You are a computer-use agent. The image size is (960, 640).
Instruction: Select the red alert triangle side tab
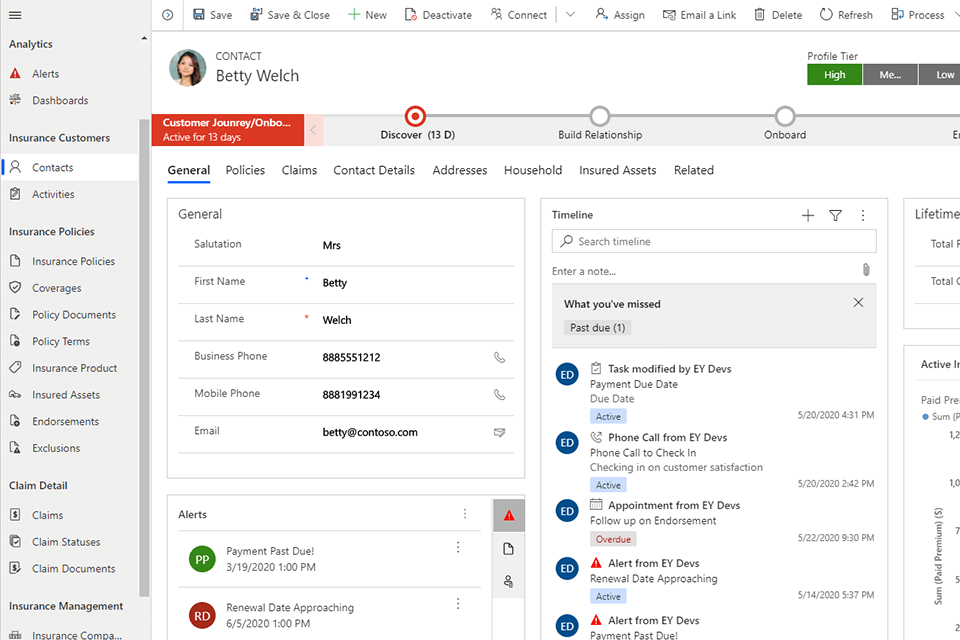pos(509,516)
